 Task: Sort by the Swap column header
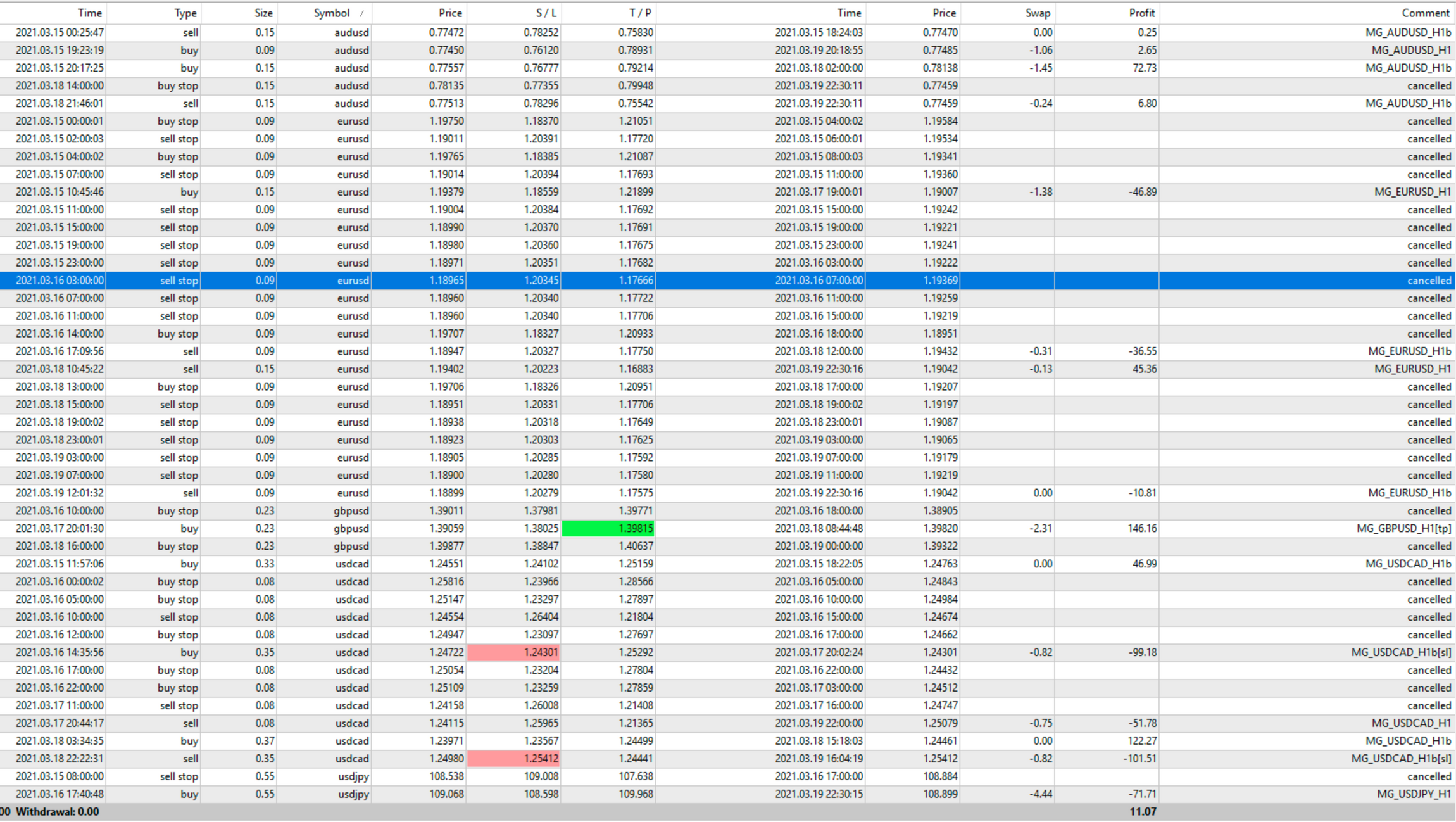1037,13
